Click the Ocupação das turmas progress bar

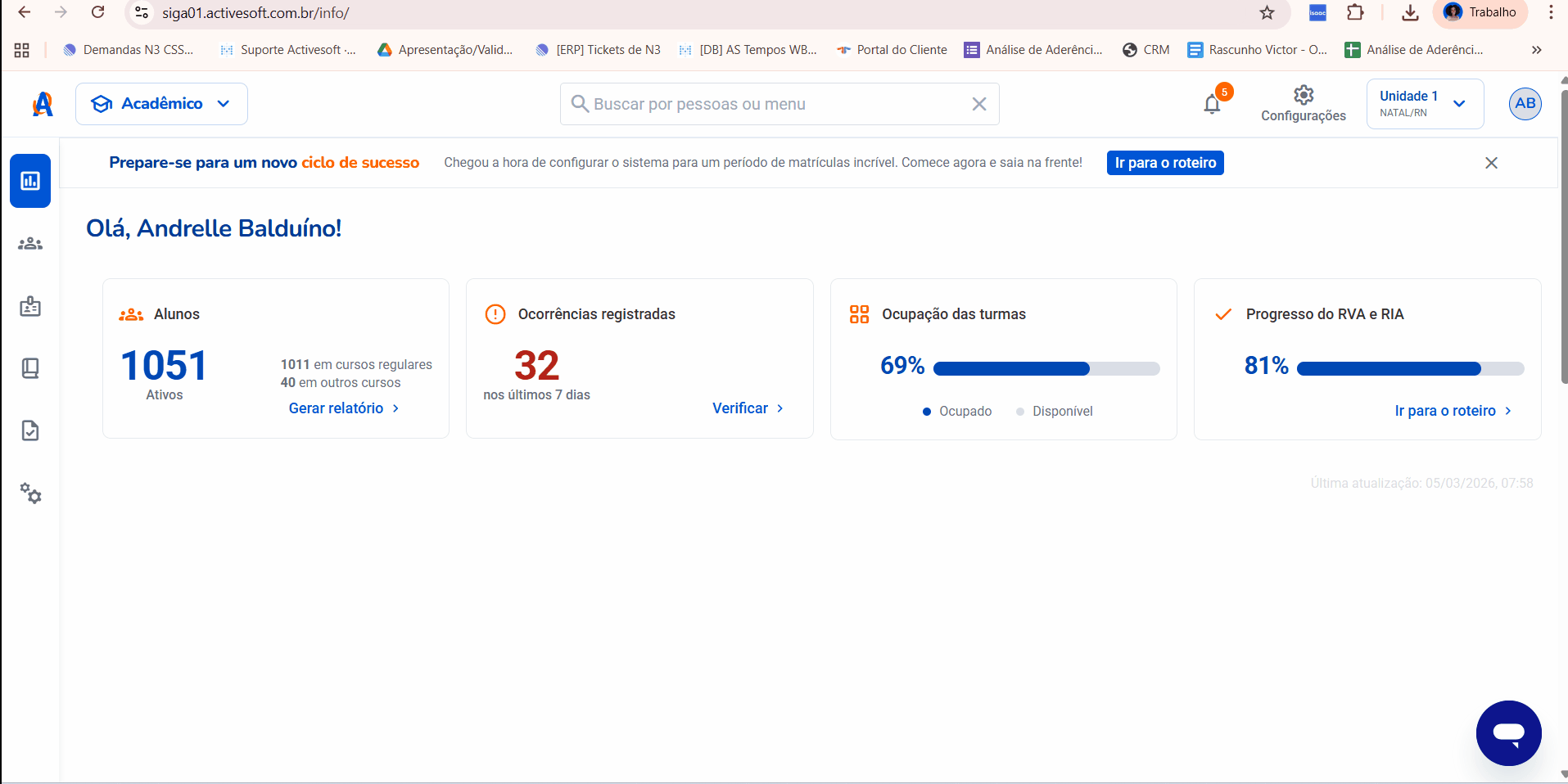coord(1046,369)
